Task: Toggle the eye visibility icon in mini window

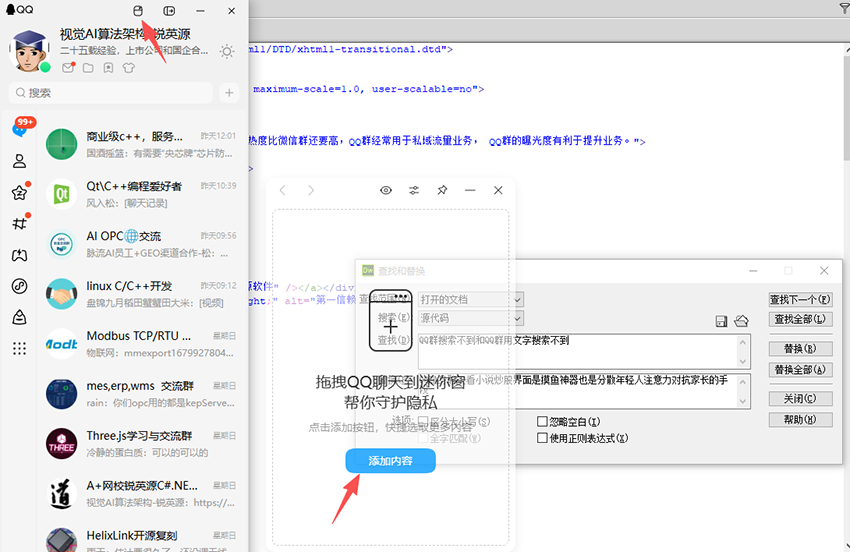Action: click(x=386, y=190)
